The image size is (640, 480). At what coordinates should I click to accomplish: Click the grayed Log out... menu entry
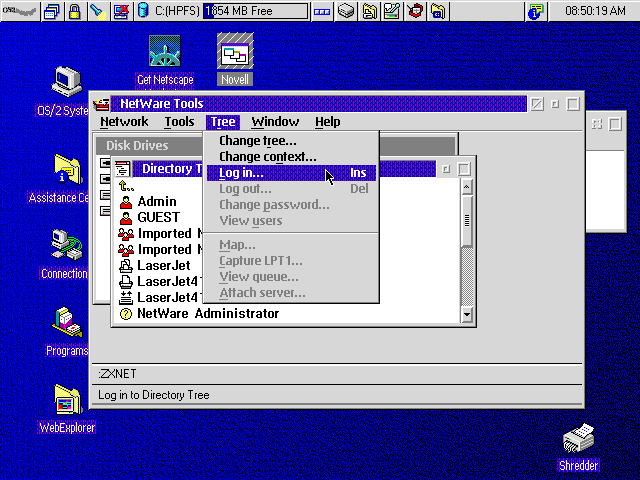click(x=291, y=189)
